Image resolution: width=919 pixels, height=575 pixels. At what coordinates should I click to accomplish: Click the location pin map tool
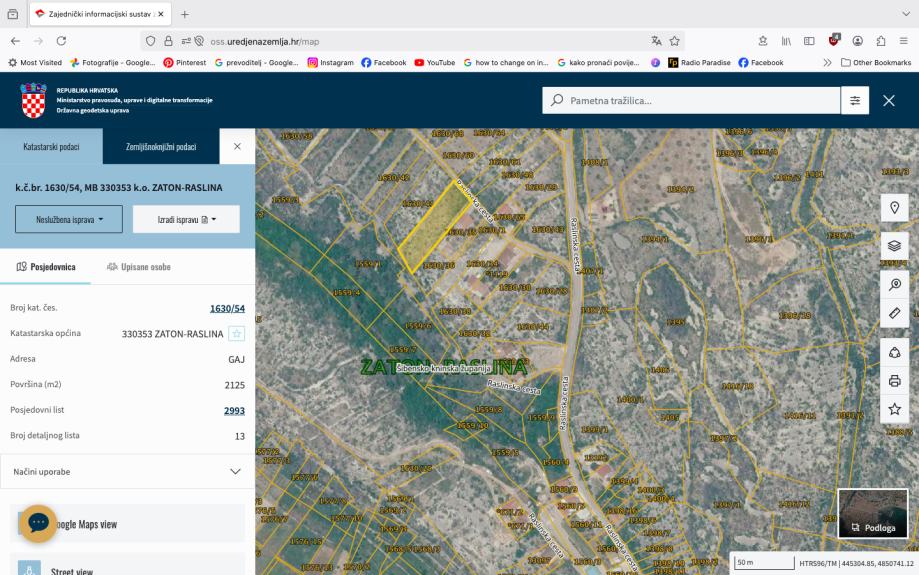(894, 208)
